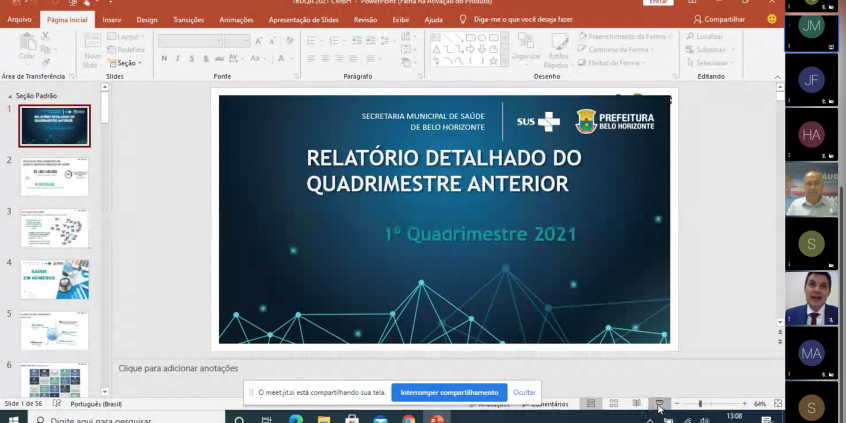Viewport: 846px width, 423px height.
Task: Select the oval shape in shapes gallery
Action: click(482, 38)
